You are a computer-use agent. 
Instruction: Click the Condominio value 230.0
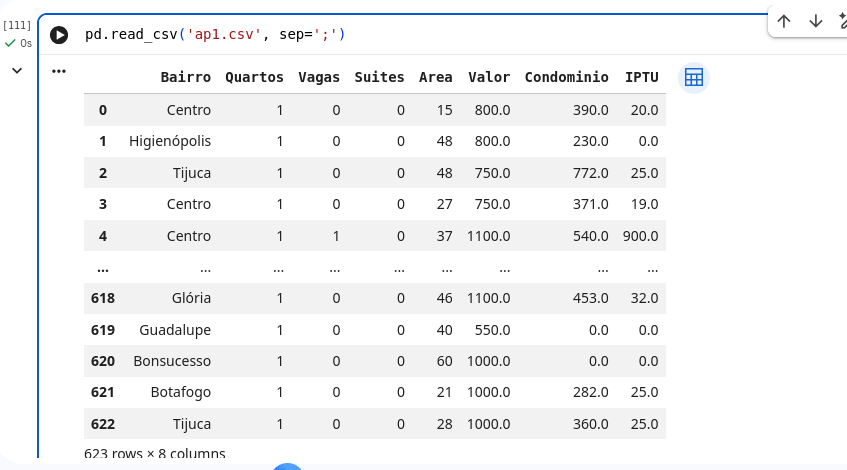point(590,142)
